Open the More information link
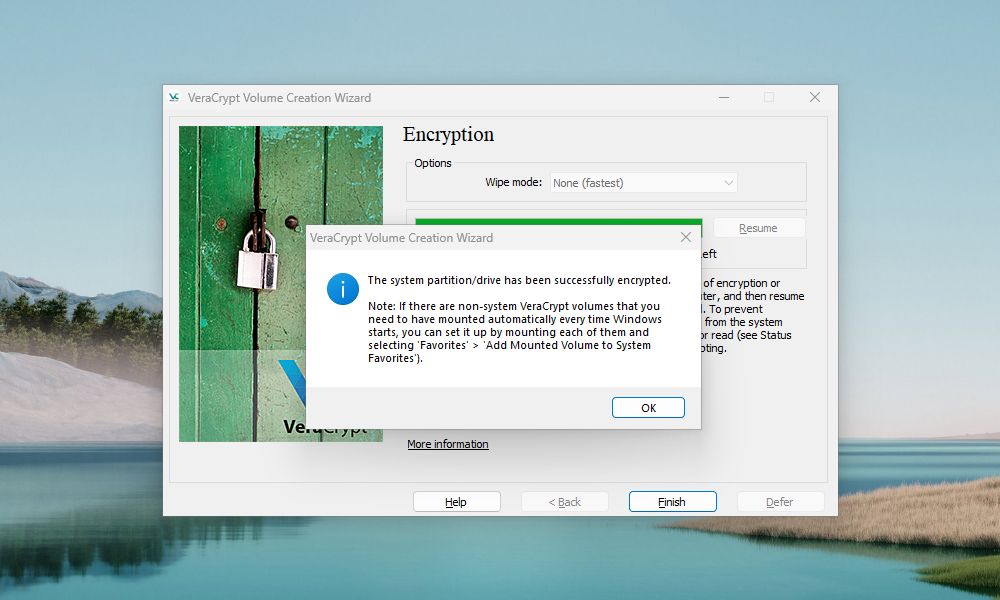Viewport: 1000px width, 600px height. click(x=448, y=444)
